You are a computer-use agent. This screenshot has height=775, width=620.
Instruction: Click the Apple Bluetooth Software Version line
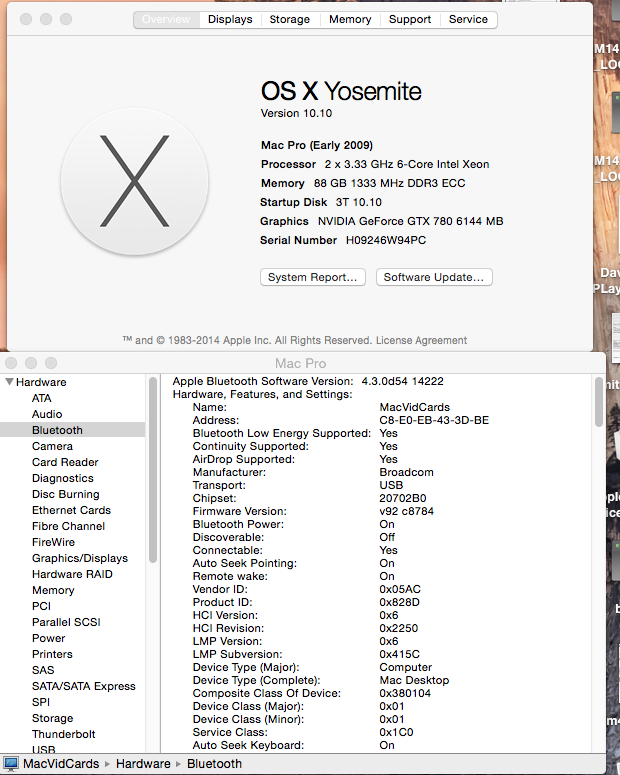pyautogui.click(x=308, y=381)
